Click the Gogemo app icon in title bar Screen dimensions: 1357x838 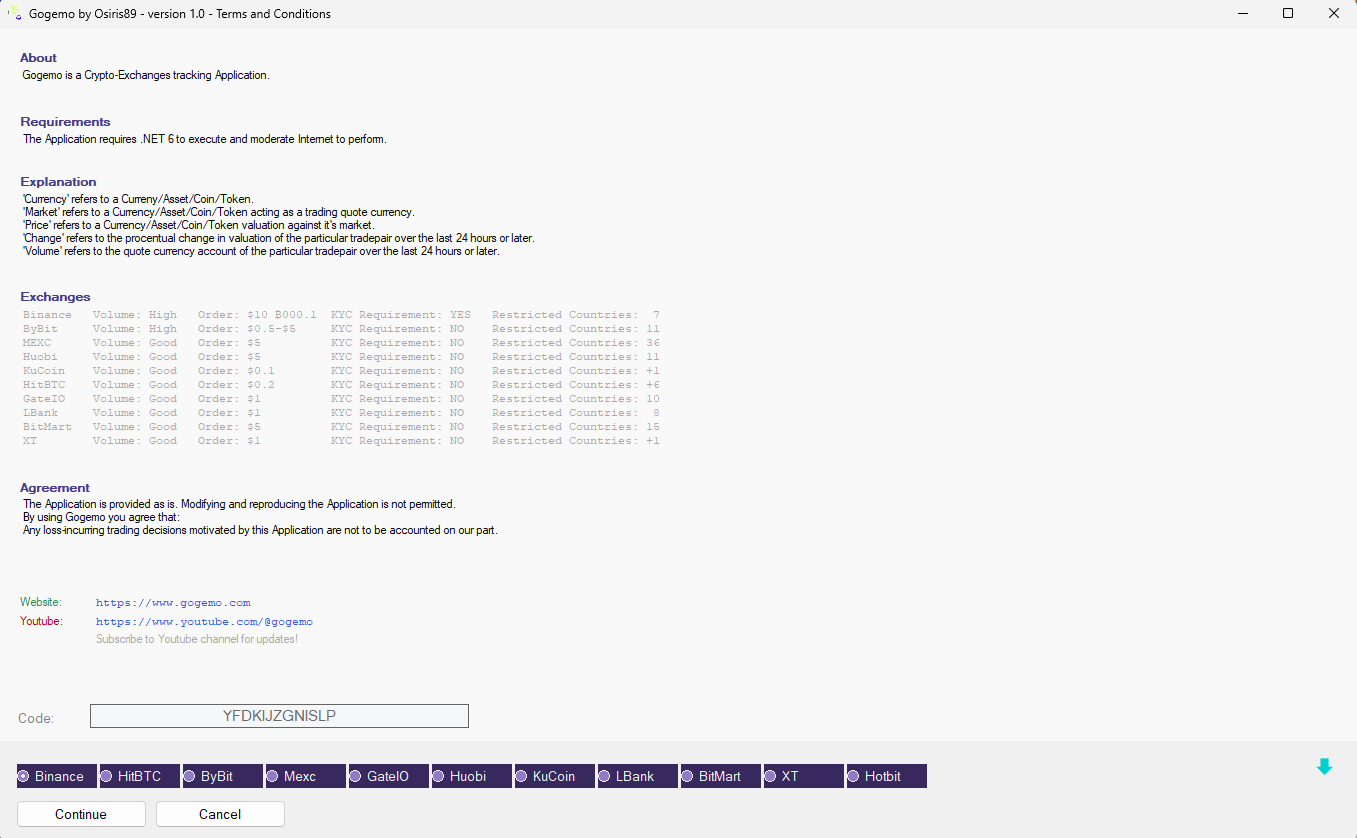point(15,14)
